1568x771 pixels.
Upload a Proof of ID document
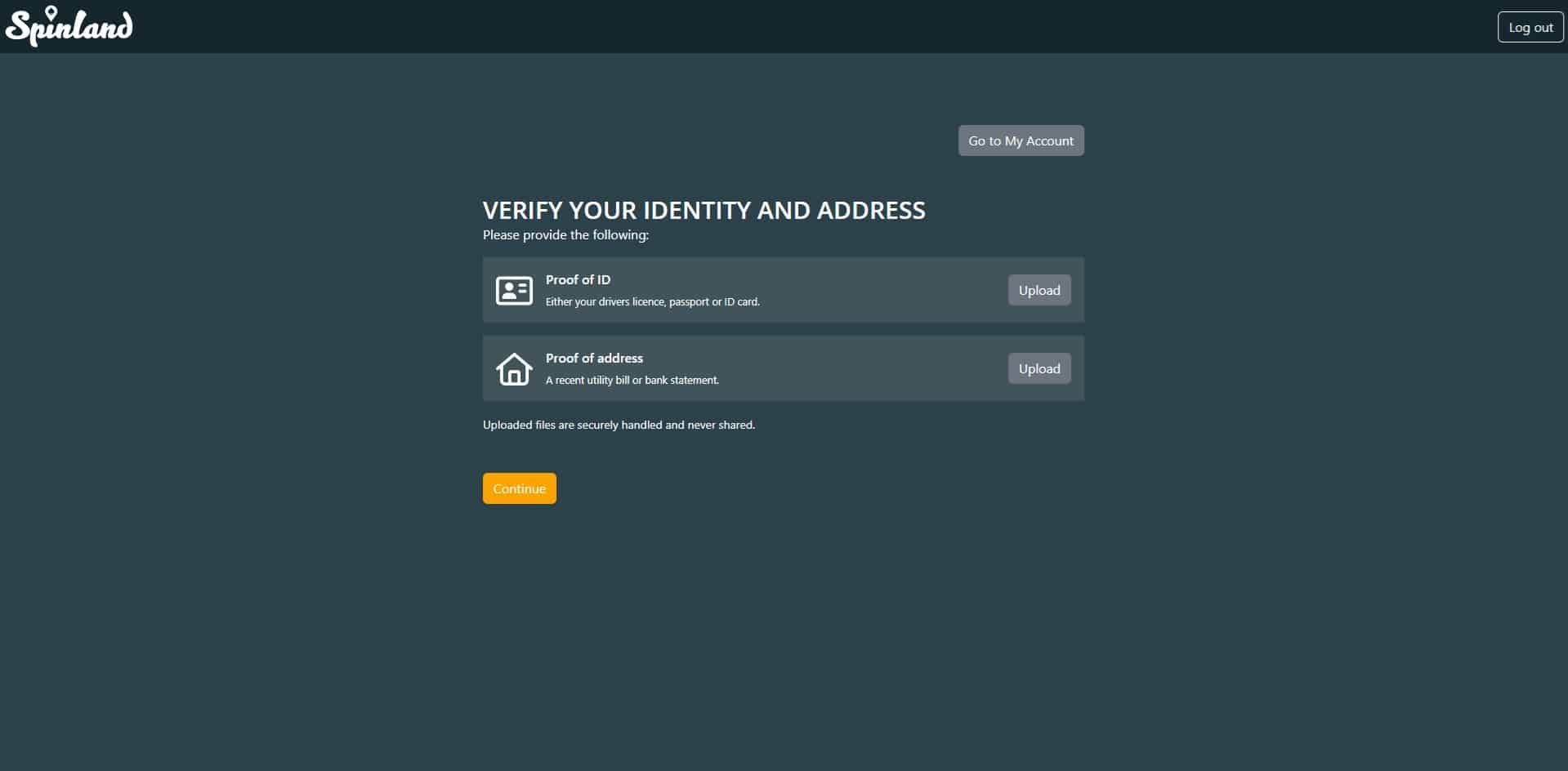coord(1039,290)
